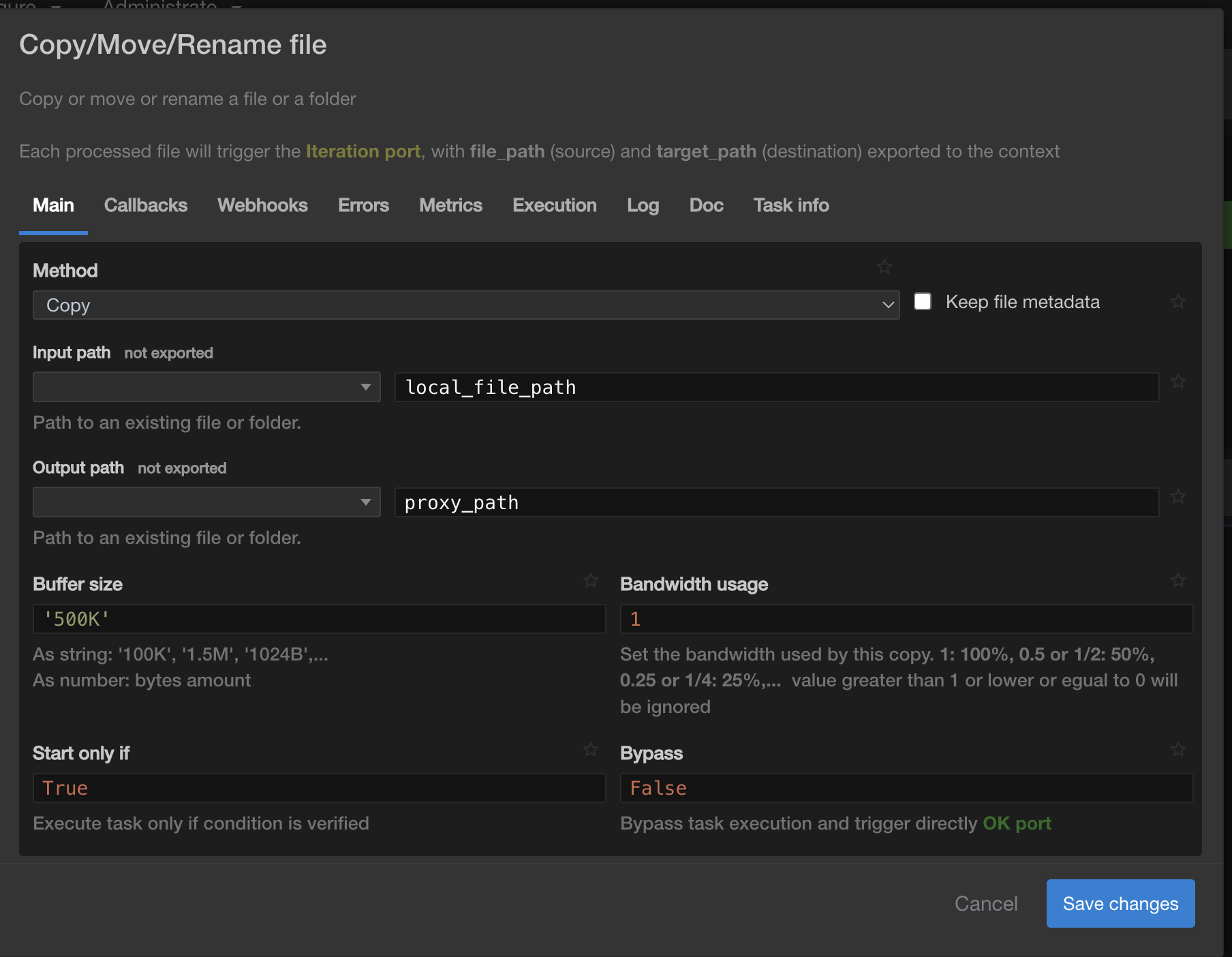Cancel the Copy/Move/Rename file dialog
Image resolution: width=1232 pixels, height=957 pixels.
[x=986, y=903]
